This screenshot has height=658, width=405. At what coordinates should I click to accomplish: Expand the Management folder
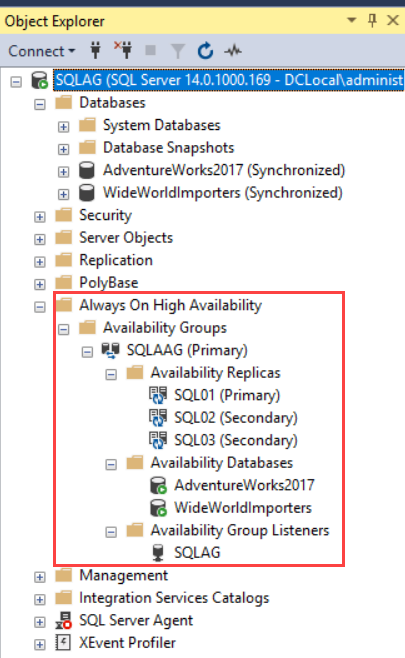pos(40,577)
